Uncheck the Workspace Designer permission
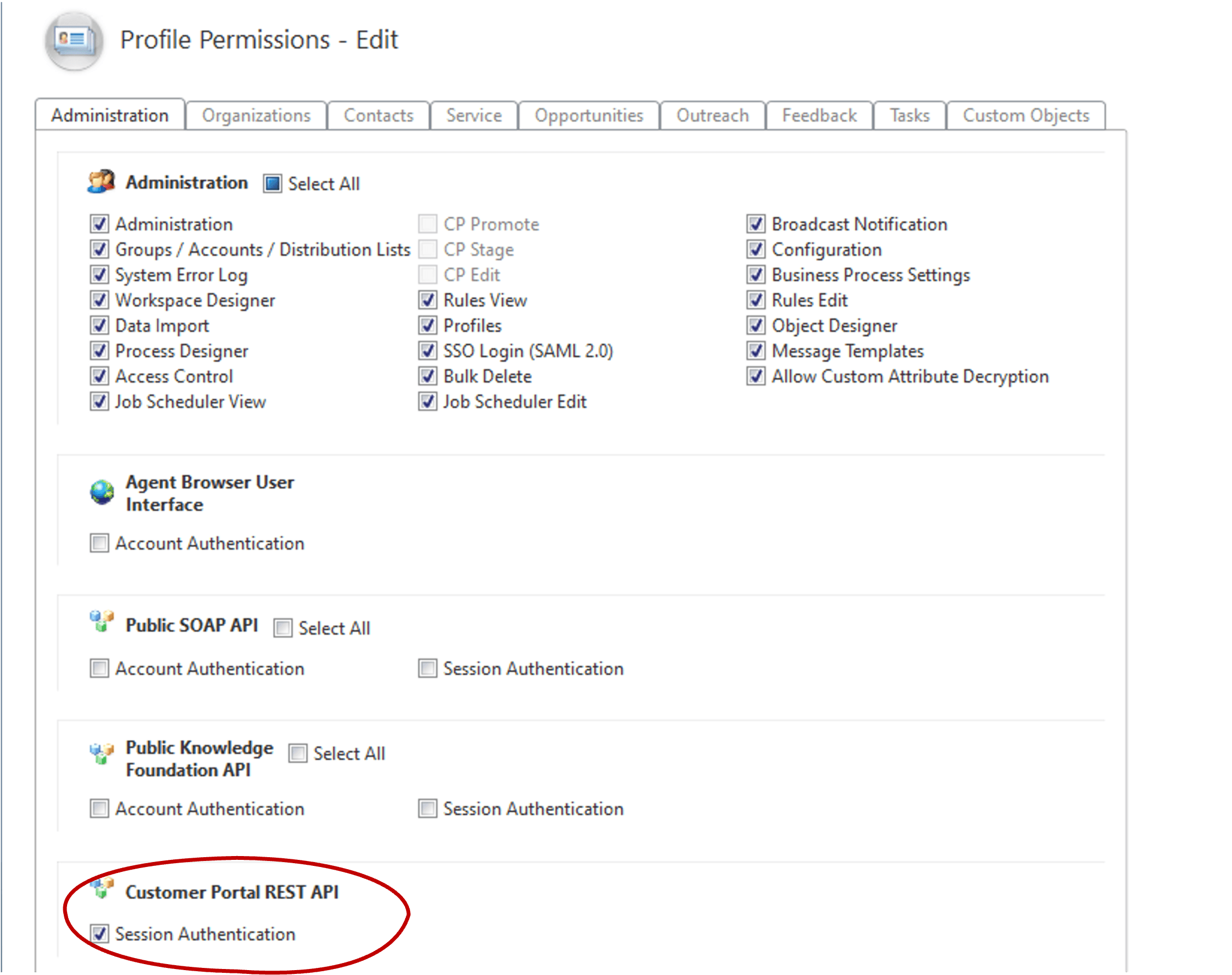This screenshot has width=1232, height=975. (99, 300)
